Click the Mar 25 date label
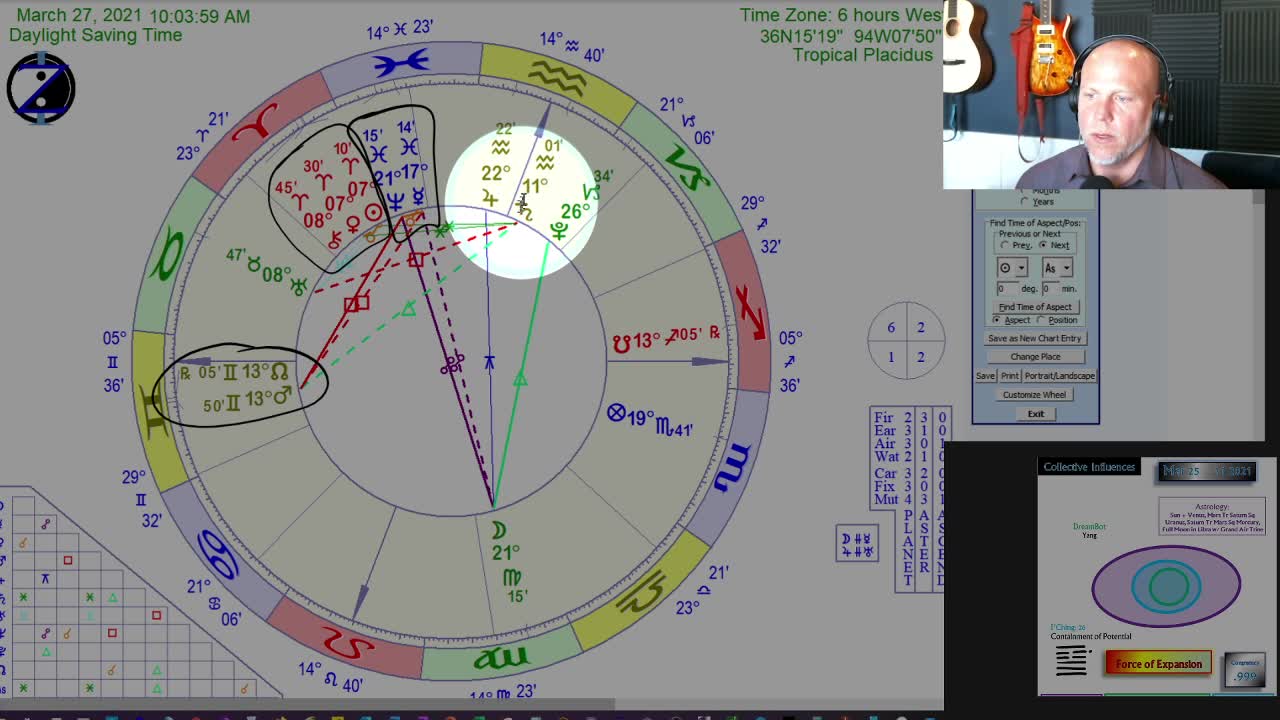Viewport: 1280px width, 720px height. (1207, 471)
